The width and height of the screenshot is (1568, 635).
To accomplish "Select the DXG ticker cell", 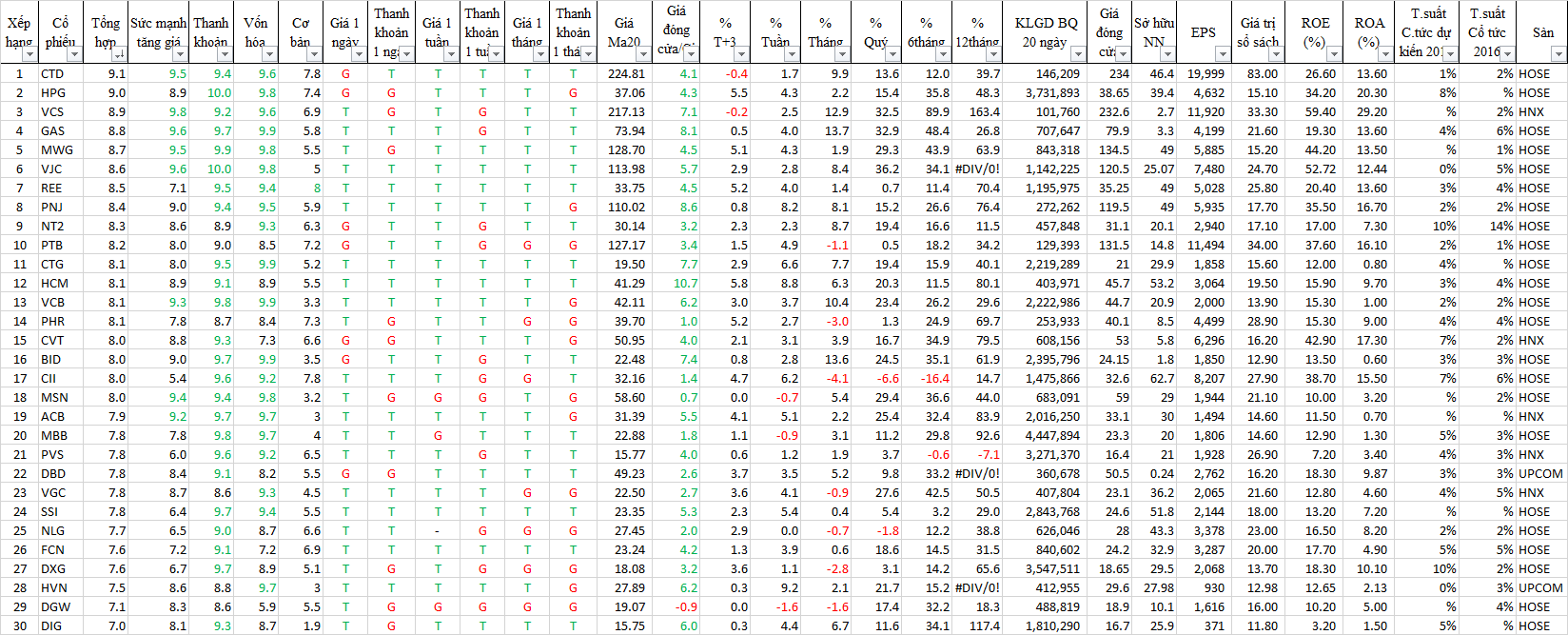I will coord(62,568).
